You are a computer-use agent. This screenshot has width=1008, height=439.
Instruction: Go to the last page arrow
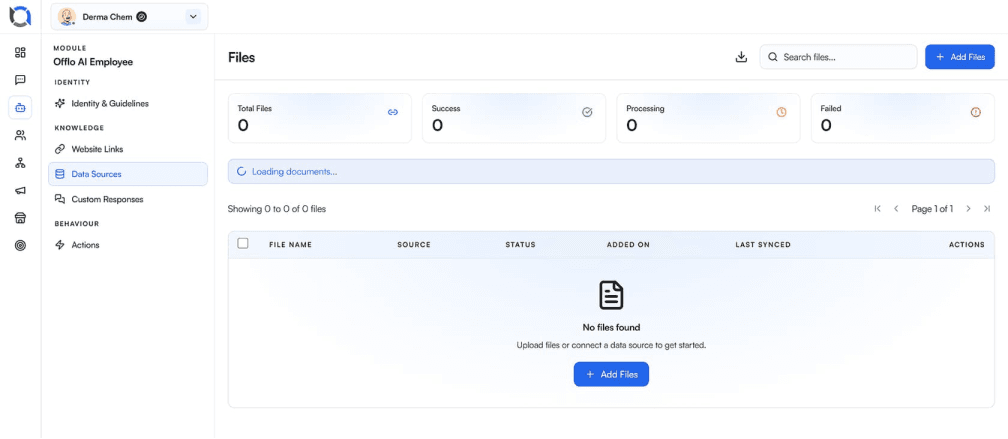point(987,209)
